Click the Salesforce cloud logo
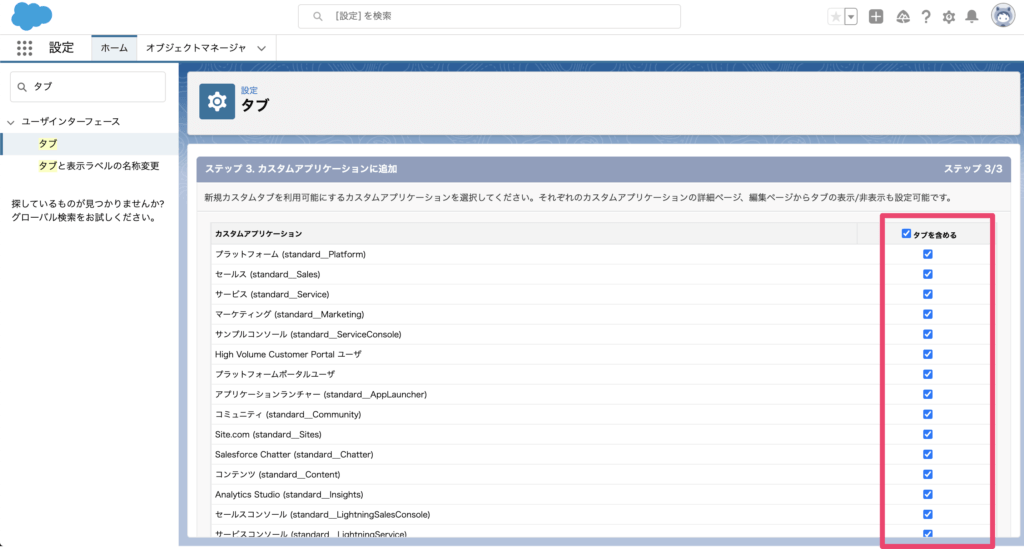Viewport: 1024px width, 549px height. click(x=31, y=16)
